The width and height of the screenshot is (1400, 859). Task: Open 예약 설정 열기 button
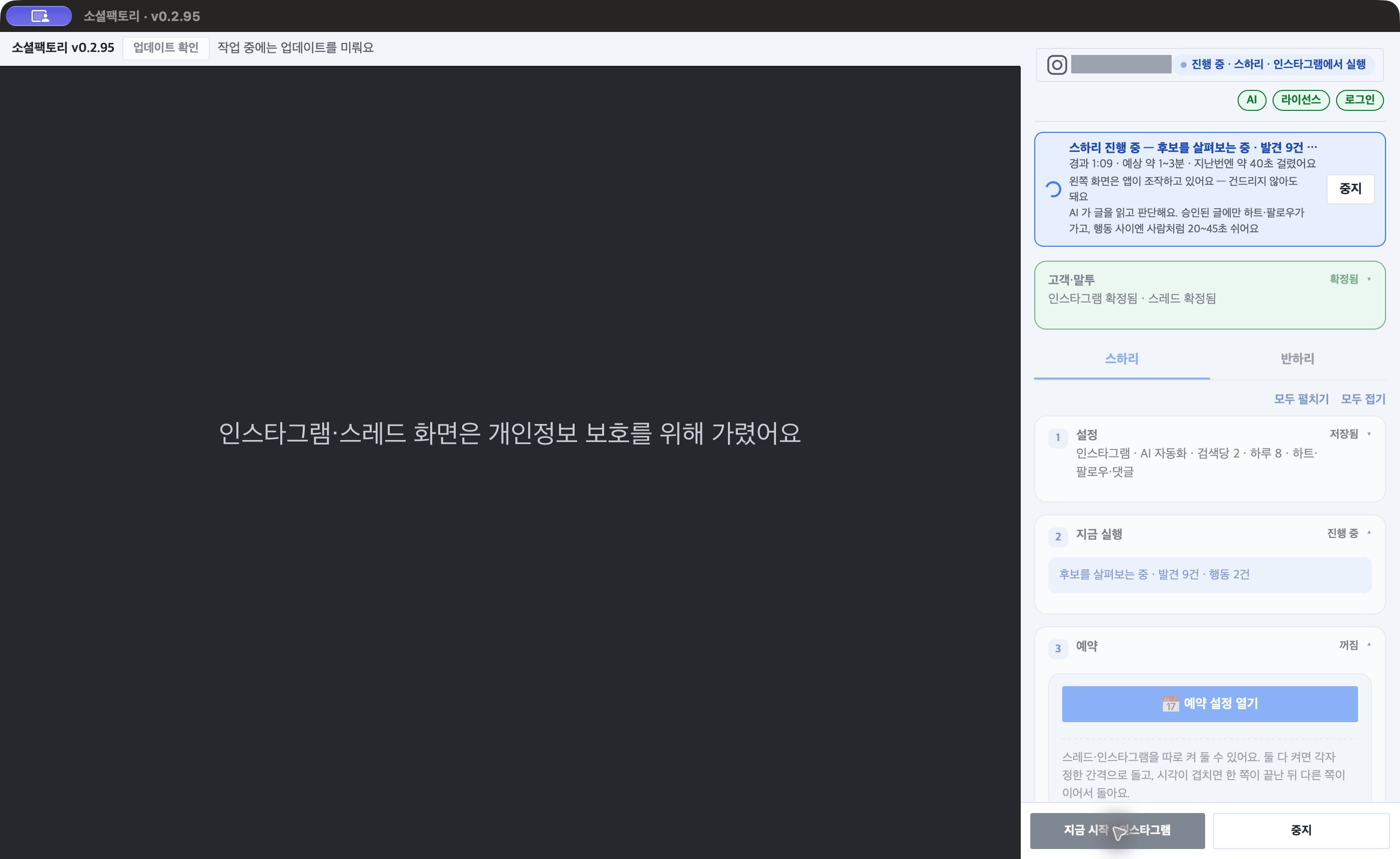pos(1210,704)
